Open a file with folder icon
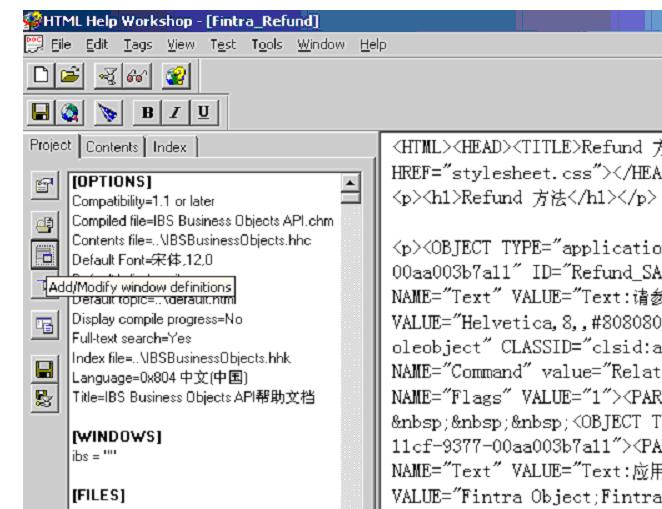Screen dimensions: 662x509 [70, 76]
